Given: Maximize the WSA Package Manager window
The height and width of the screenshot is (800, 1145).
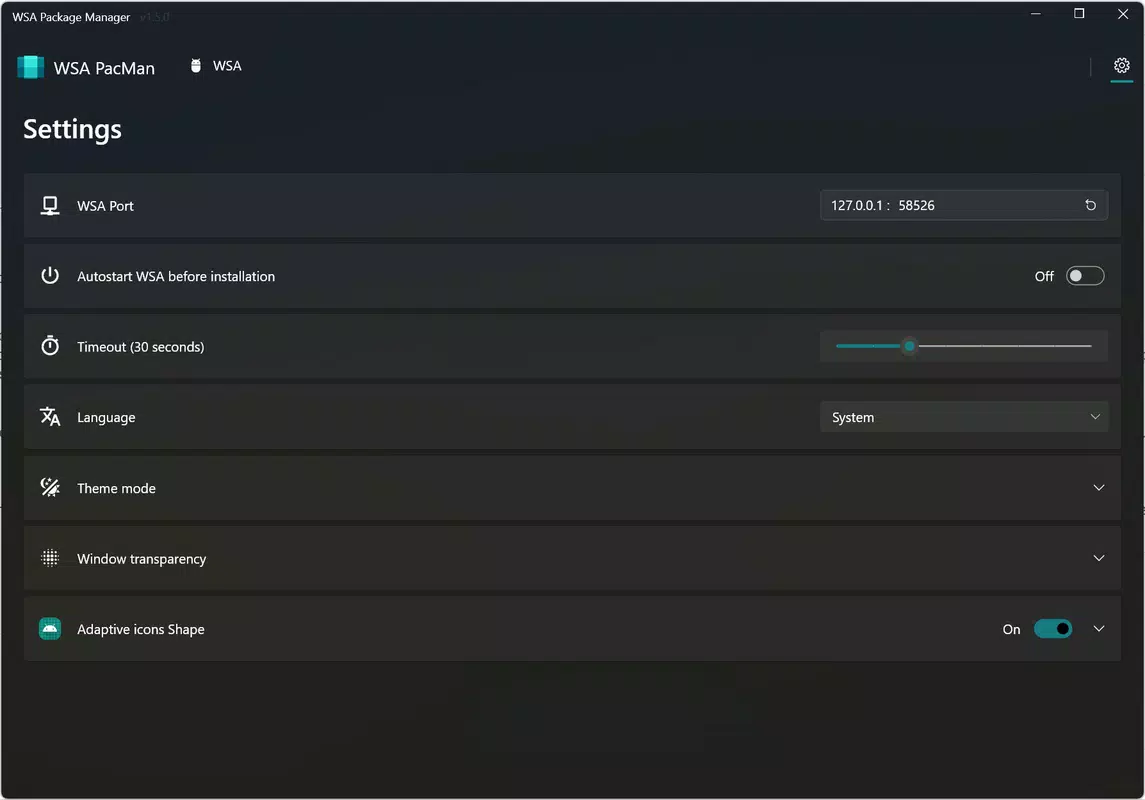Looking at the screenshot, I should [1079, 14].
